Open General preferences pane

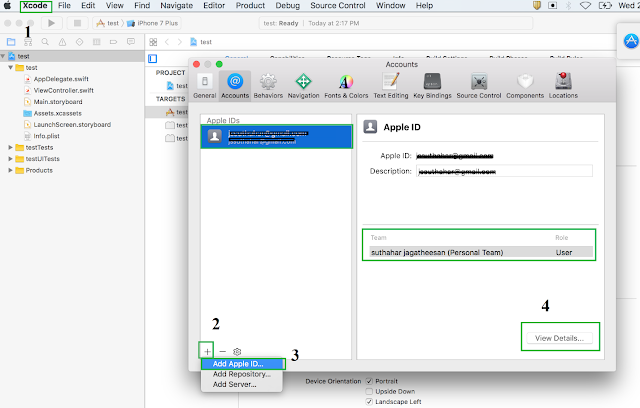pos(204,86)
